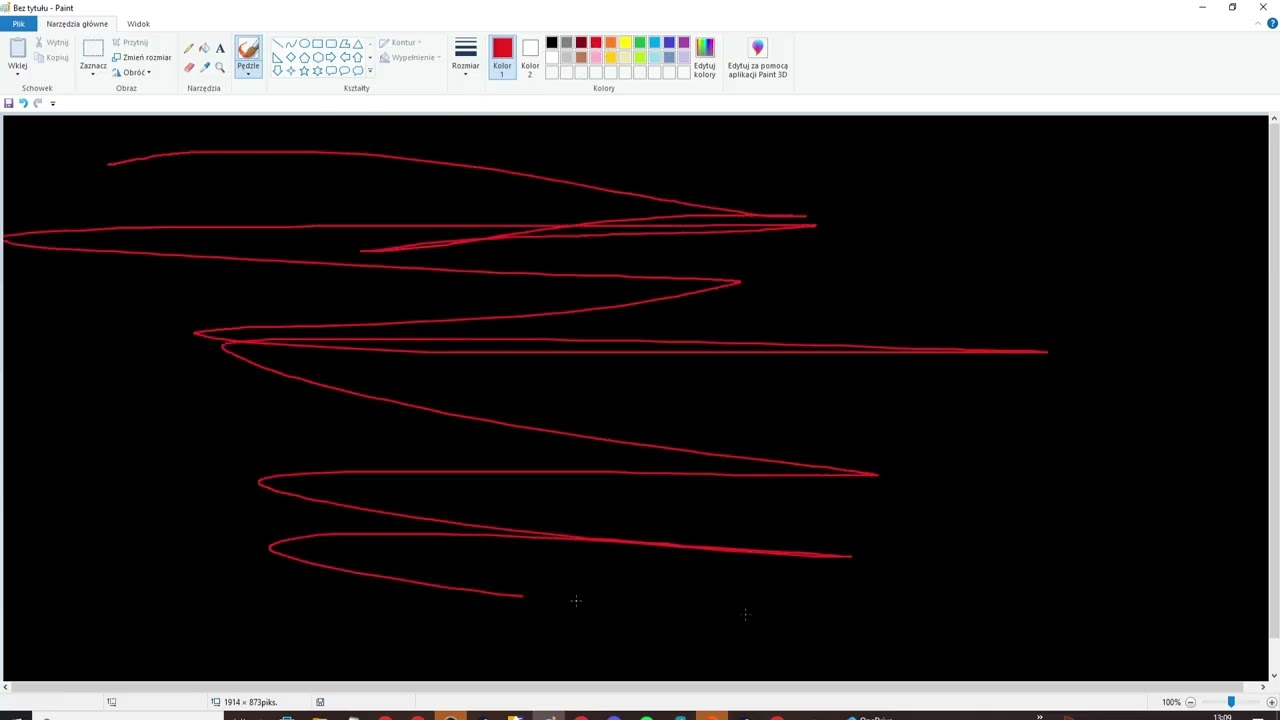Screen dimensions: 1280x720
Task: Pick the Oval shape in Kształty
Action: click(304, 44)
